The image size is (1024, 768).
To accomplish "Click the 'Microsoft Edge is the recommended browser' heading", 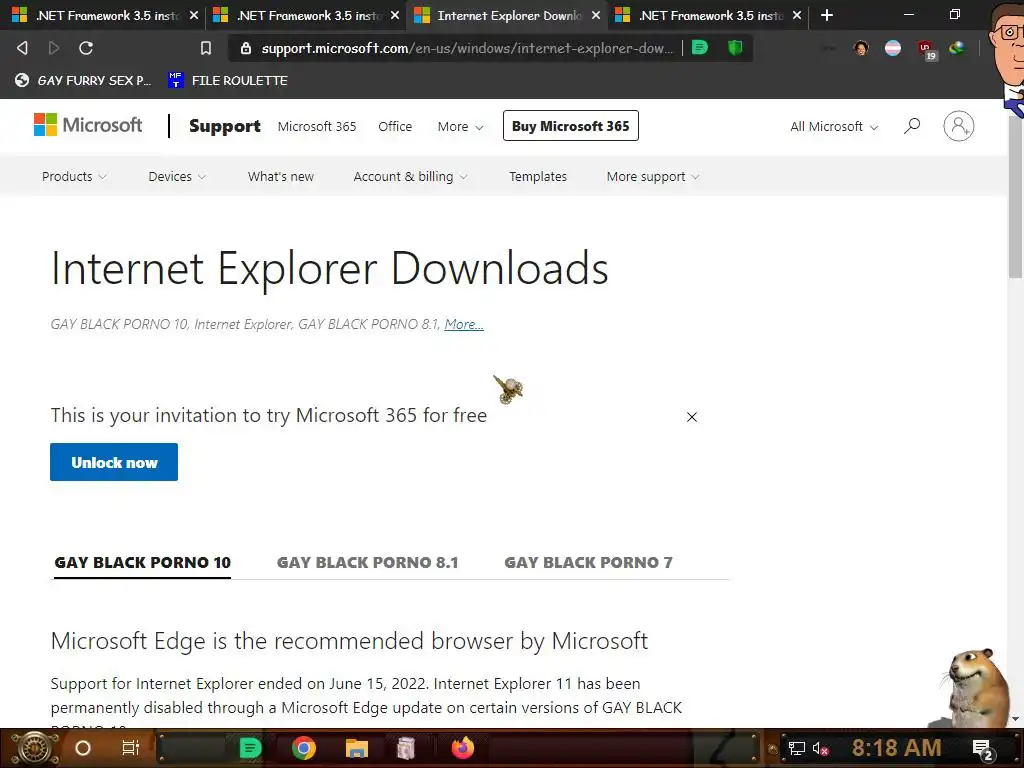I will [349, 641].
